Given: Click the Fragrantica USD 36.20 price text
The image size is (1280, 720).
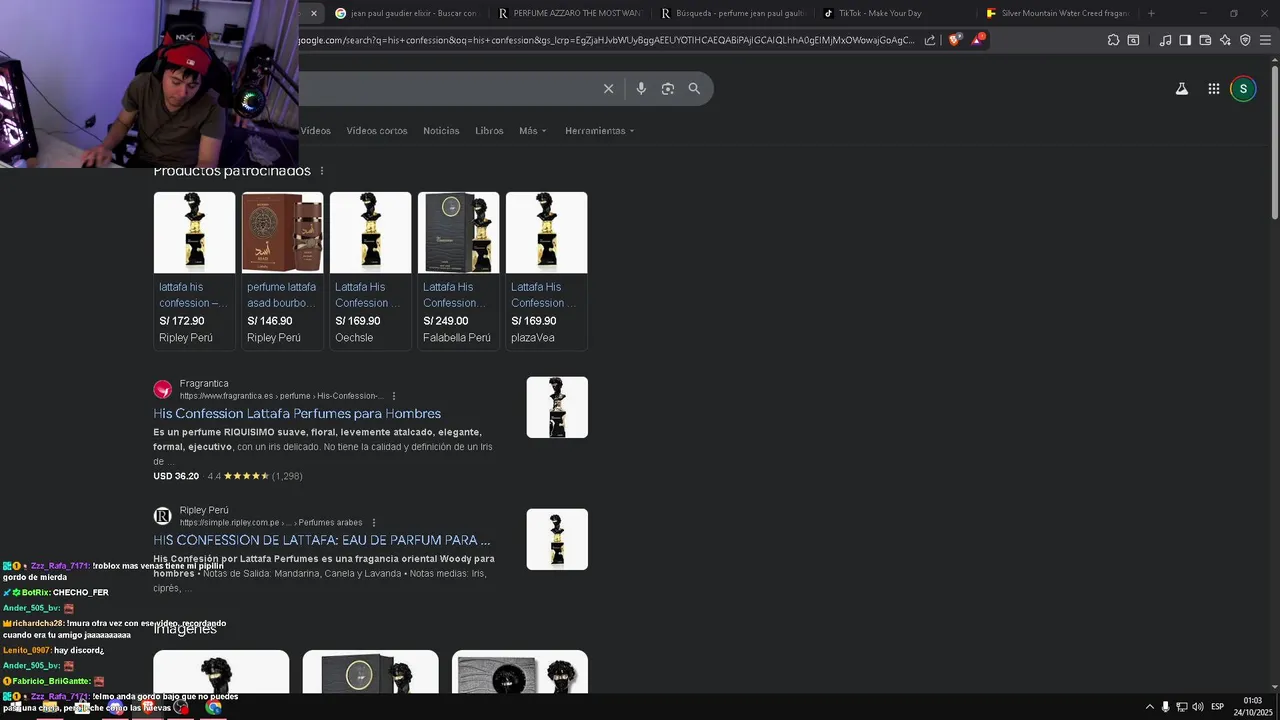Looking at the screenshot, I should (x=176, y=476).
